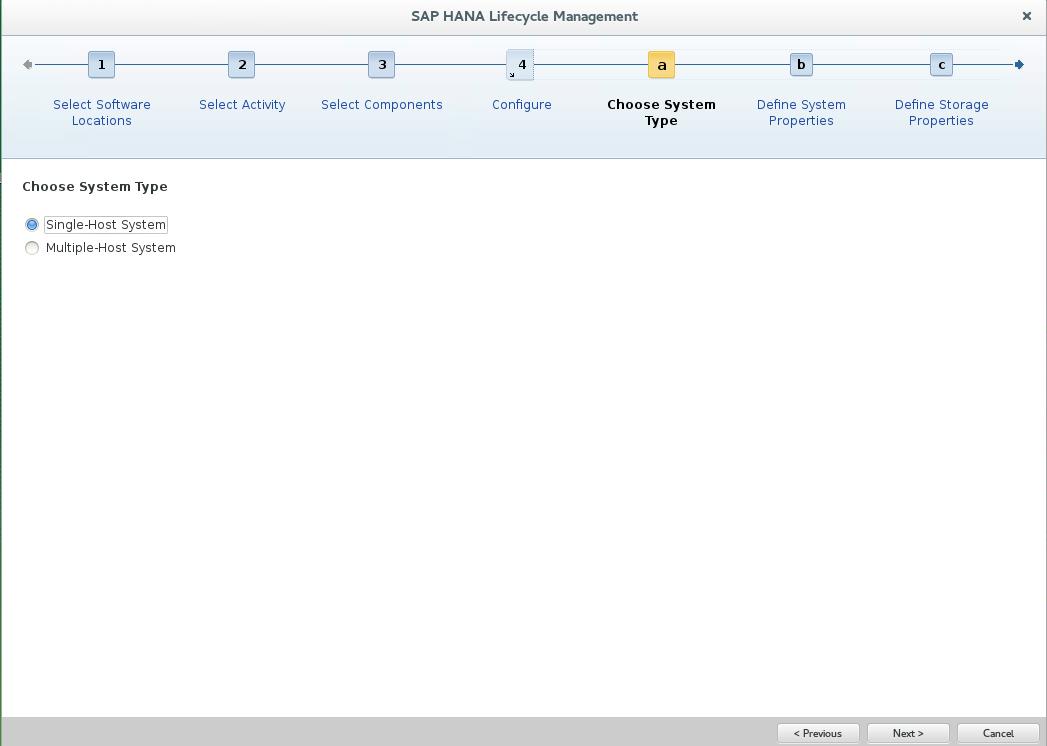The image size is (1047, 746).
Task: Switch to Define System Properties step label
Action: click(801, 112)
